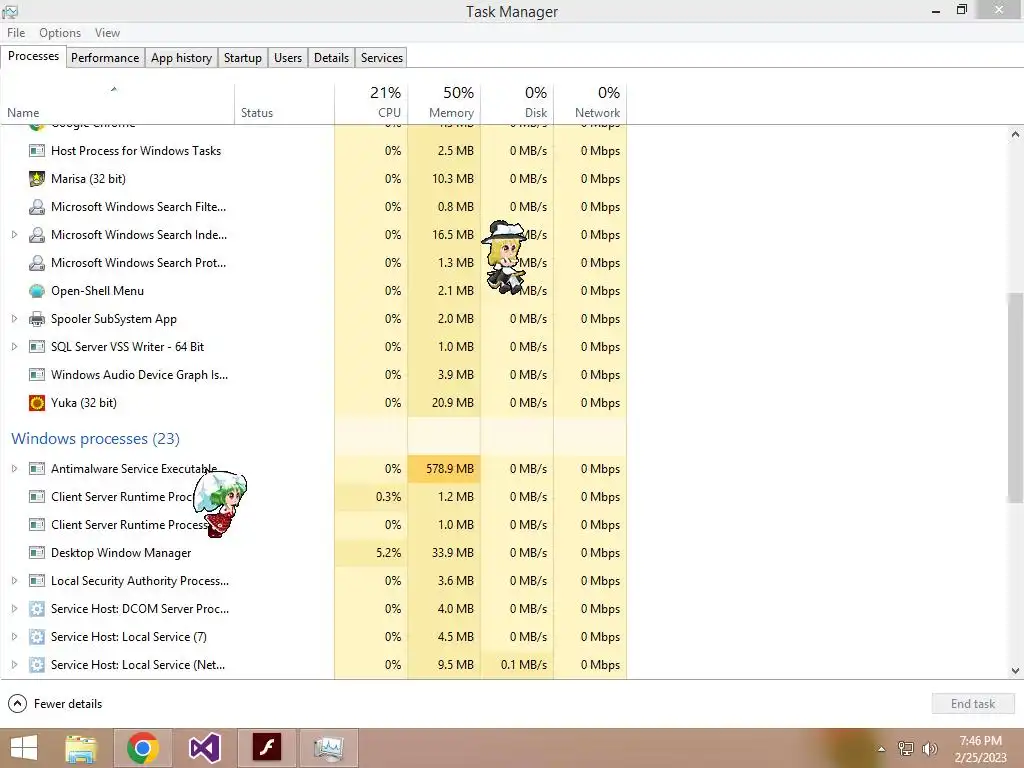Expand Service Host: Local Service (Net...)

tap(14, 665)
